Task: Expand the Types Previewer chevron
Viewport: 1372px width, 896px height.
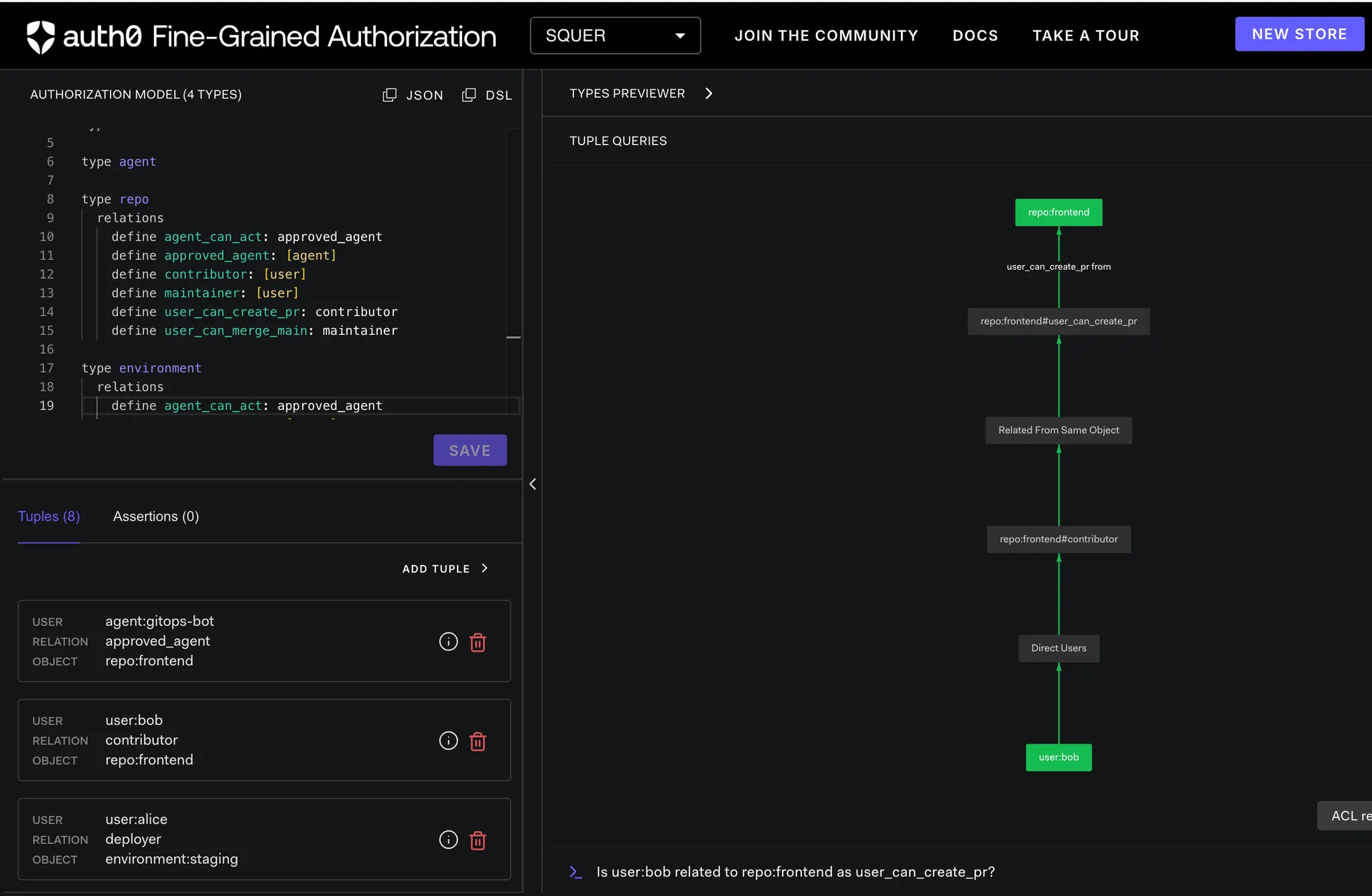Action: click(709, 94)
